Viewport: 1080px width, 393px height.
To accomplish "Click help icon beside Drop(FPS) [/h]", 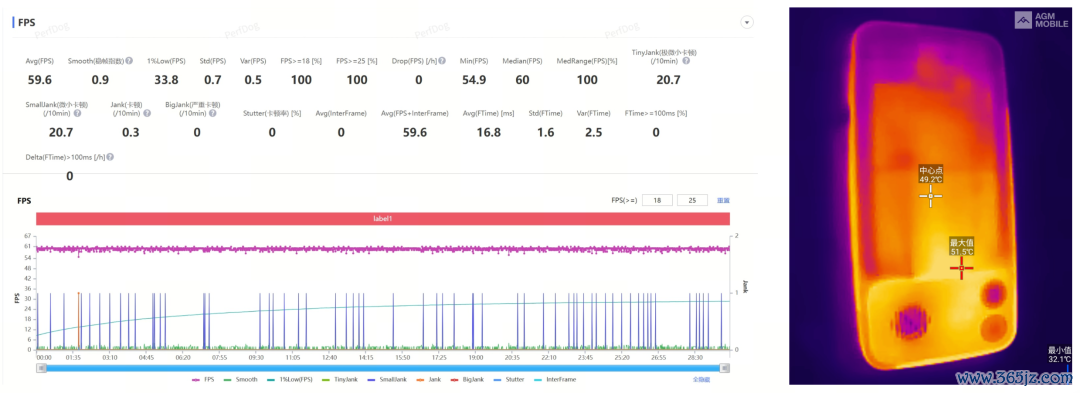I will pos(442,61).
